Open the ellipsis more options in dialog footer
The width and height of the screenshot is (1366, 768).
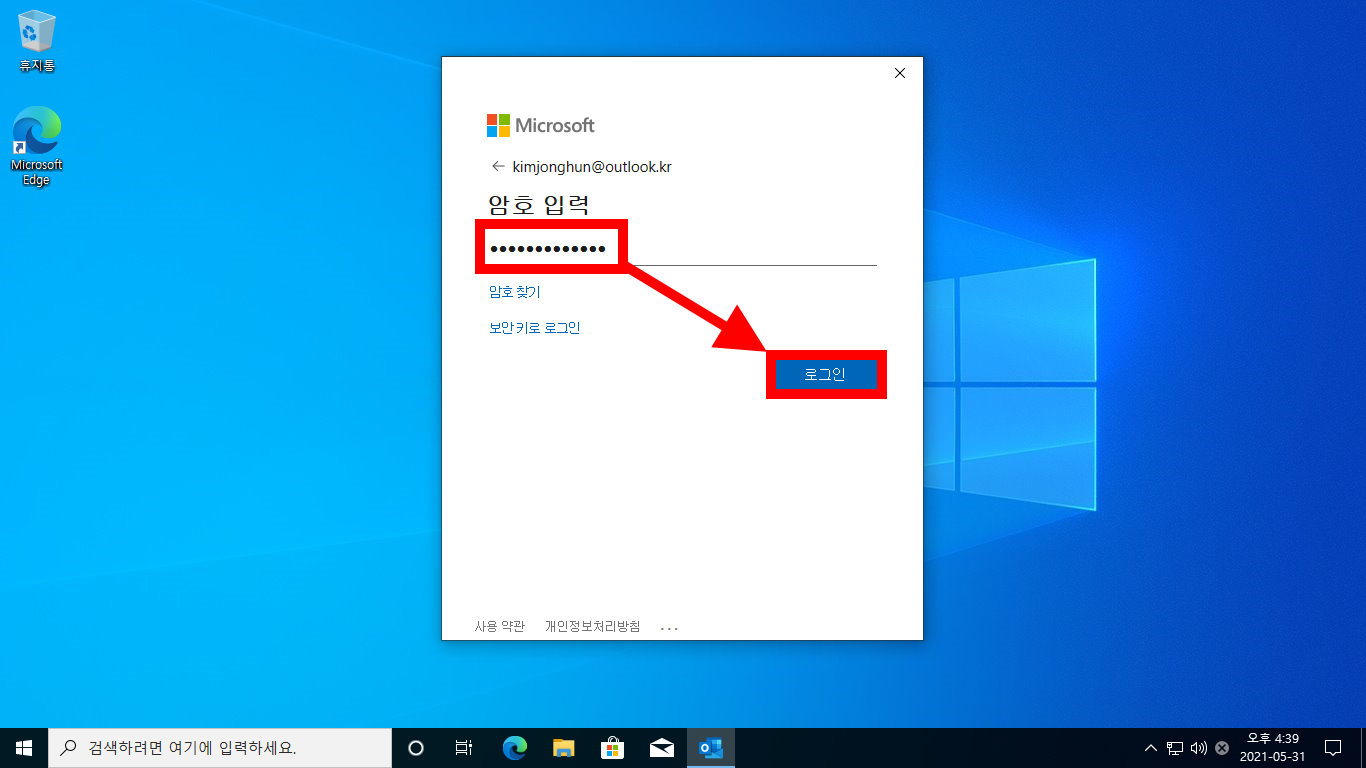[669, 628]
